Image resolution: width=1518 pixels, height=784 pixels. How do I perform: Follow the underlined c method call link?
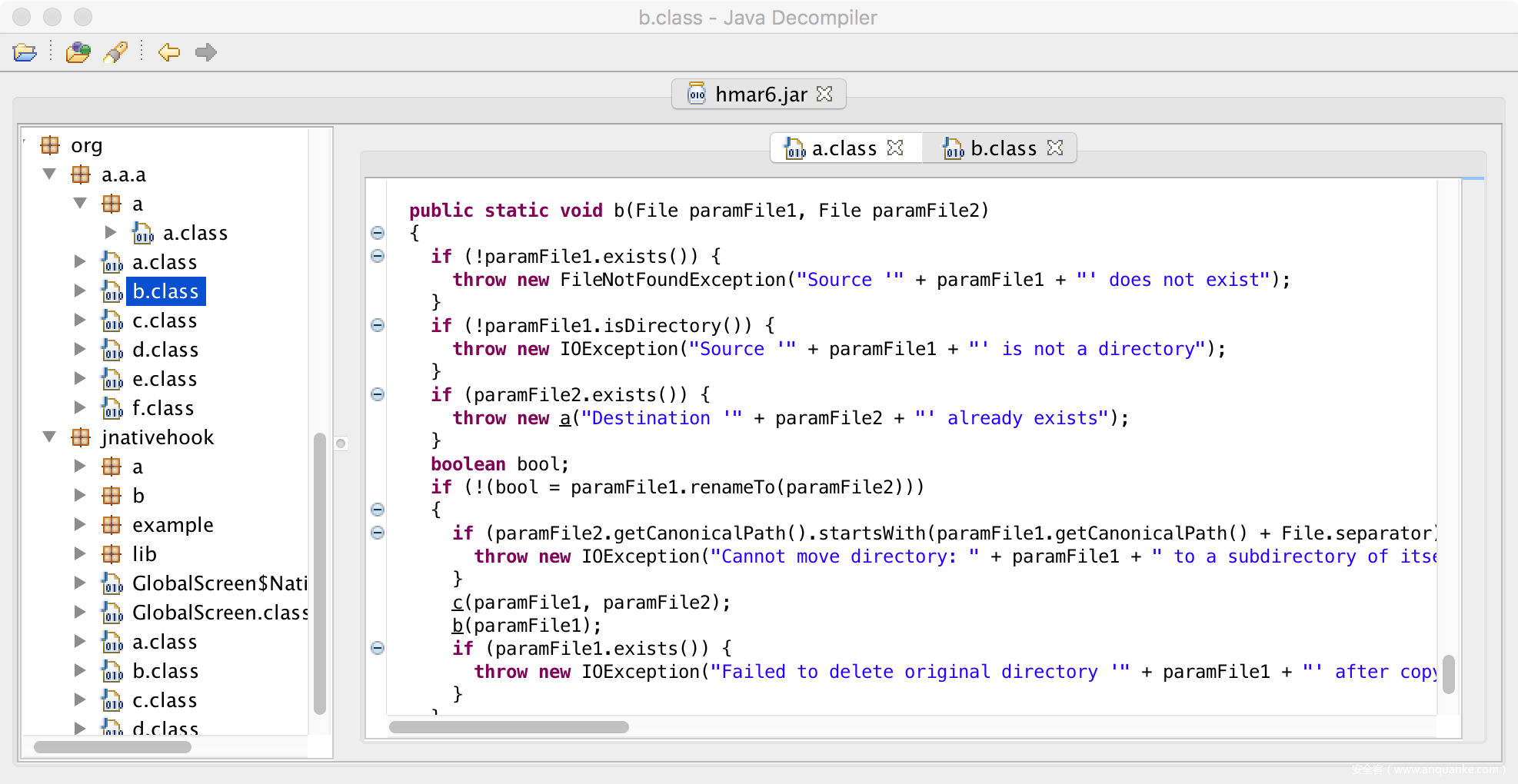[x=458, y=603]
